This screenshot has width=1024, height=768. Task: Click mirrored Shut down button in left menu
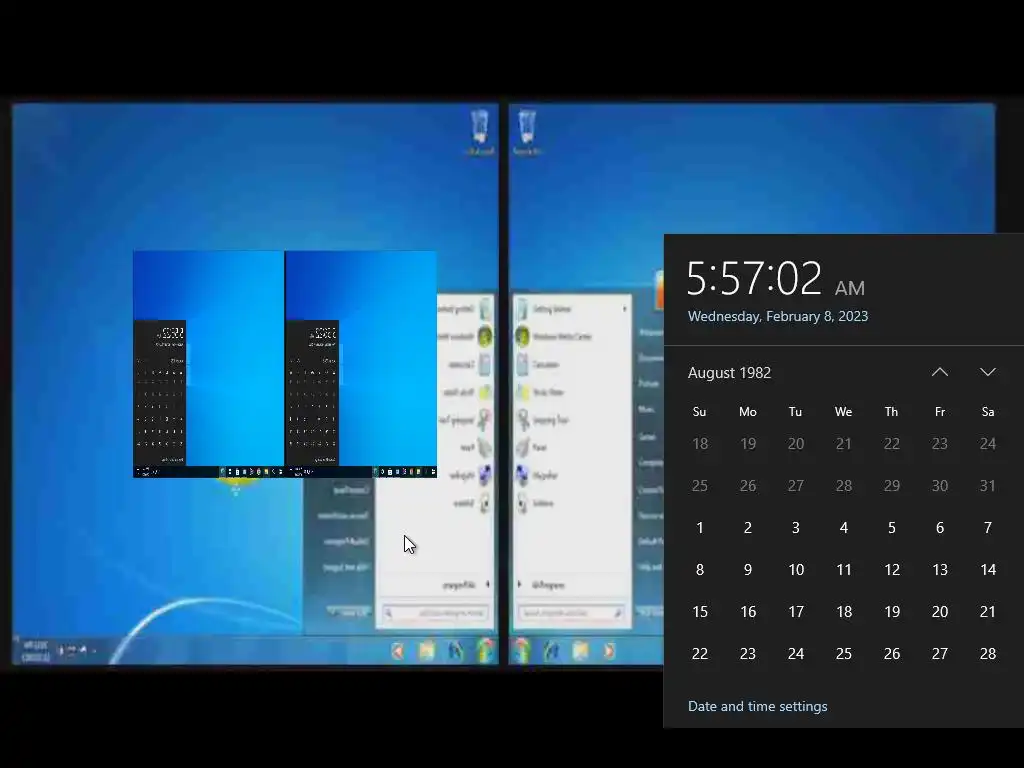pyautogui.click(x=349, y=613)
